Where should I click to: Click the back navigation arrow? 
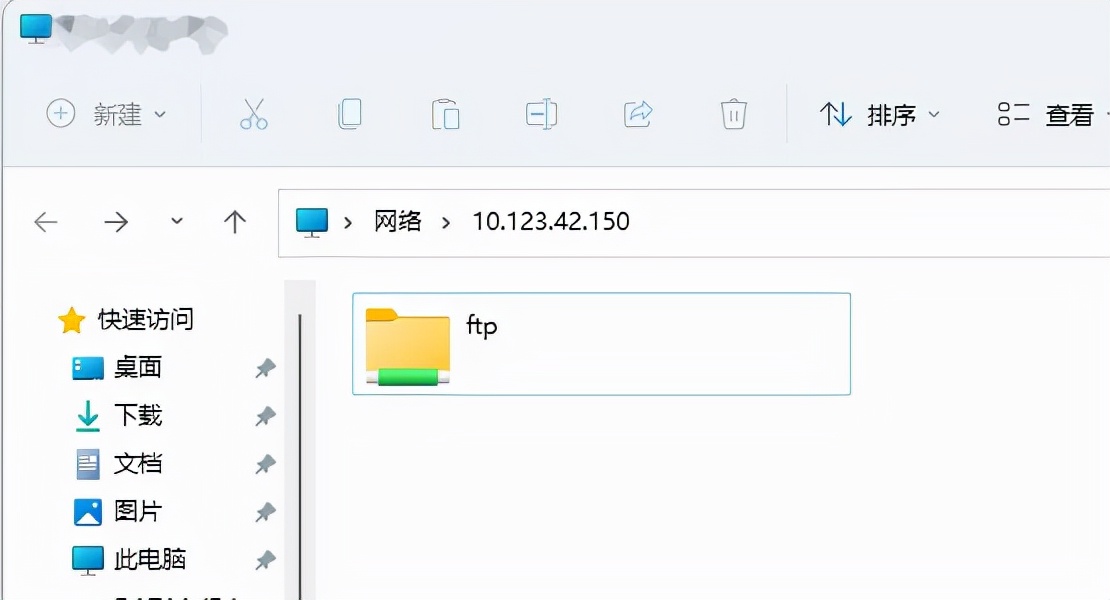[46, 222]
